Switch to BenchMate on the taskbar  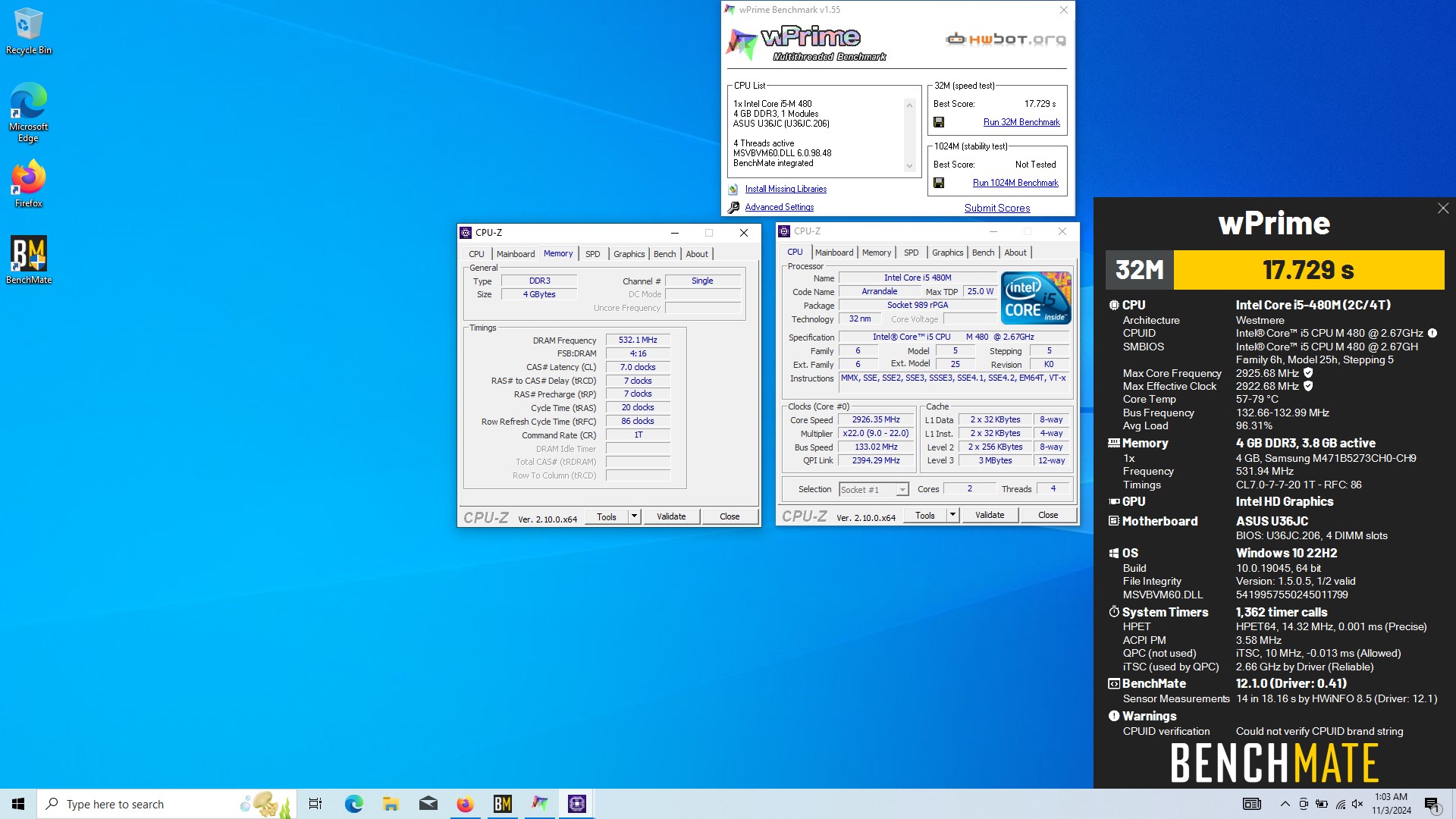(502, 804)
